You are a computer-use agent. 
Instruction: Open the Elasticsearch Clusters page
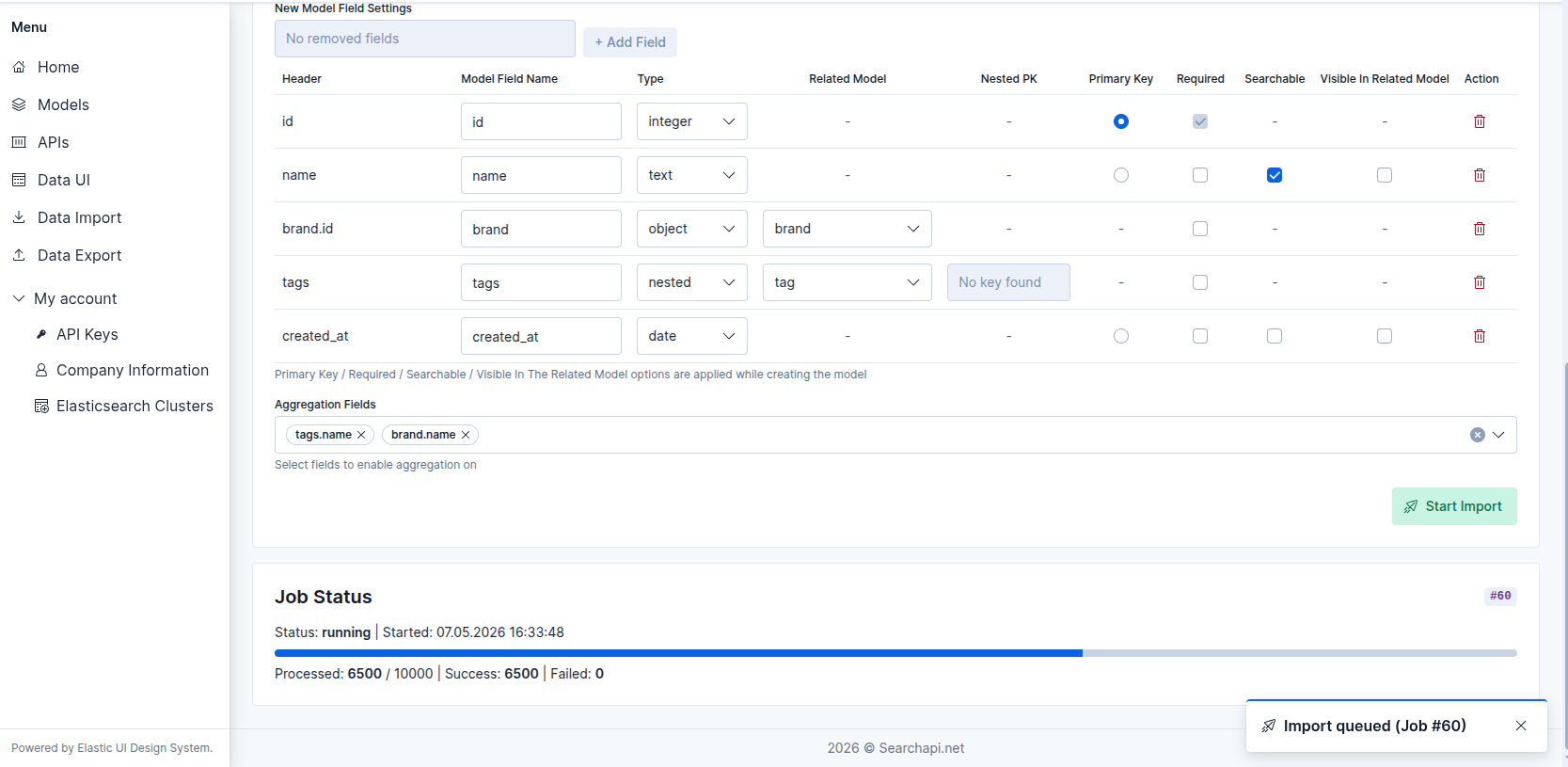(135, 406)
